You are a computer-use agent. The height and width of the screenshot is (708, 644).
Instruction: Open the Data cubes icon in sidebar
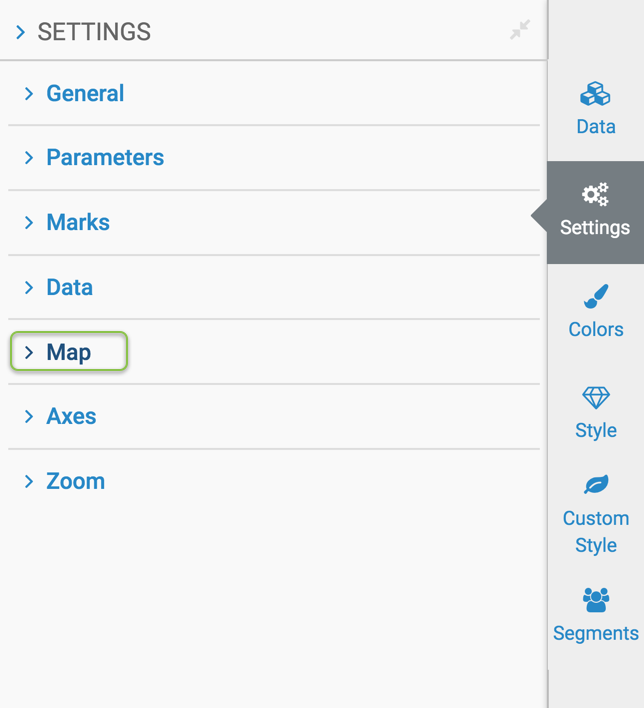595,95
